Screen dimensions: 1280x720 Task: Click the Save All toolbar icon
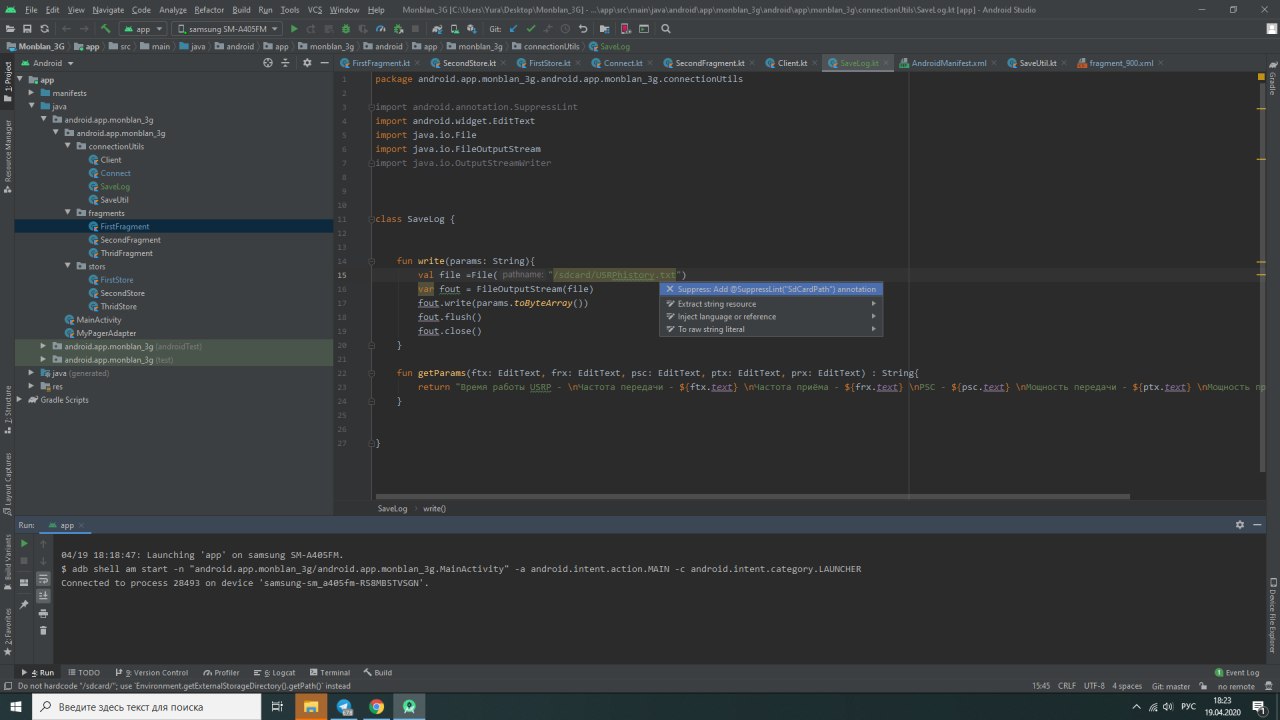(27, 29)
